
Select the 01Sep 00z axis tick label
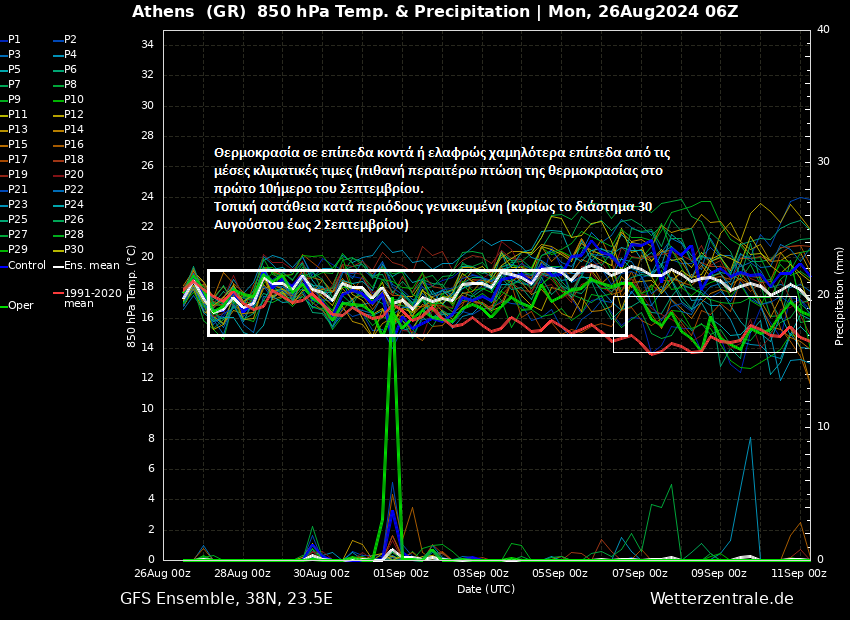(x=400, y=573)
